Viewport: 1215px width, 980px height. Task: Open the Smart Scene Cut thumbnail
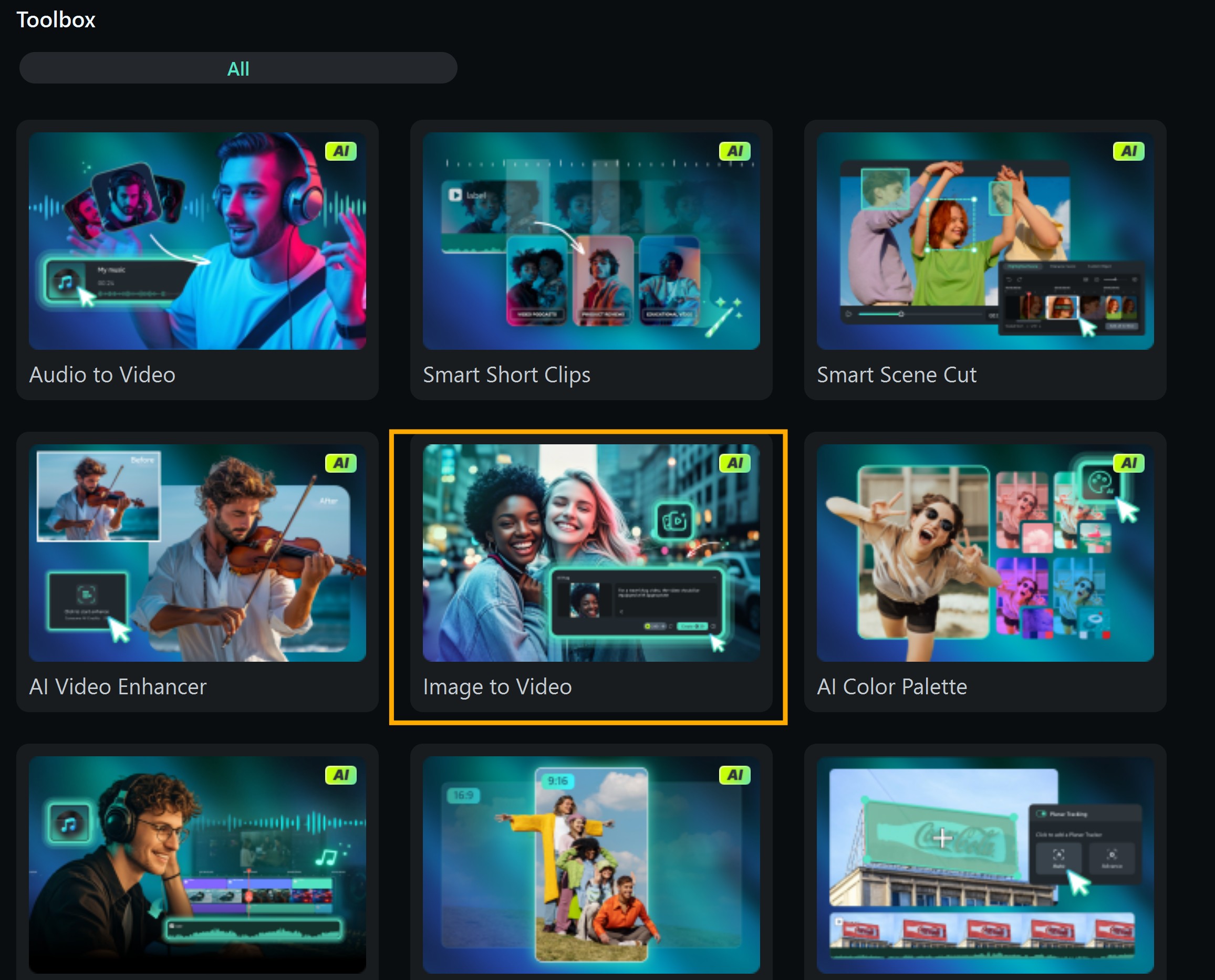tap(984, 241)
